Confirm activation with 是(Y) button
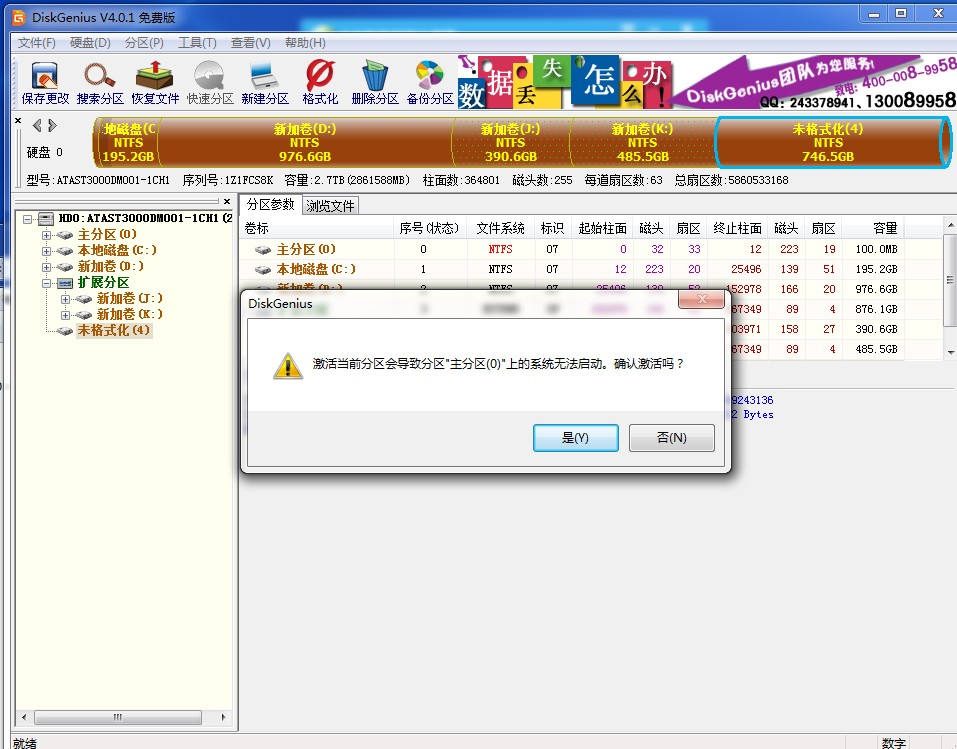Screen dimensions: 957x749 coord(576,438)
